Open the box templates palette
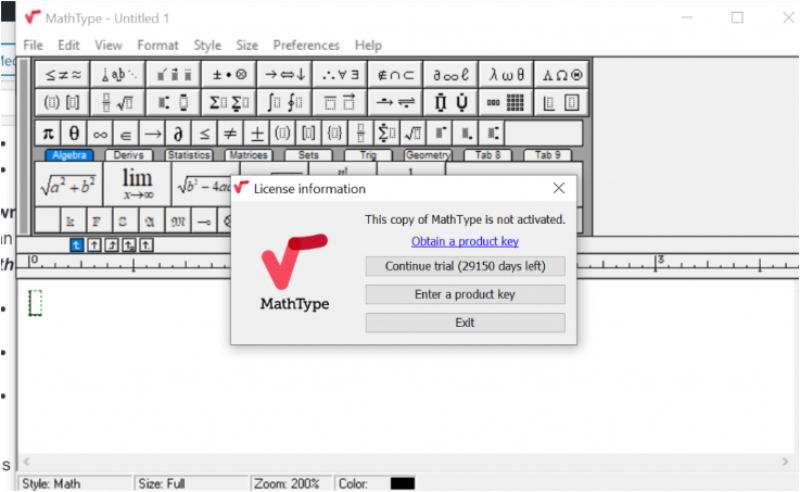The image size is (800, 492). pos(561,103)
